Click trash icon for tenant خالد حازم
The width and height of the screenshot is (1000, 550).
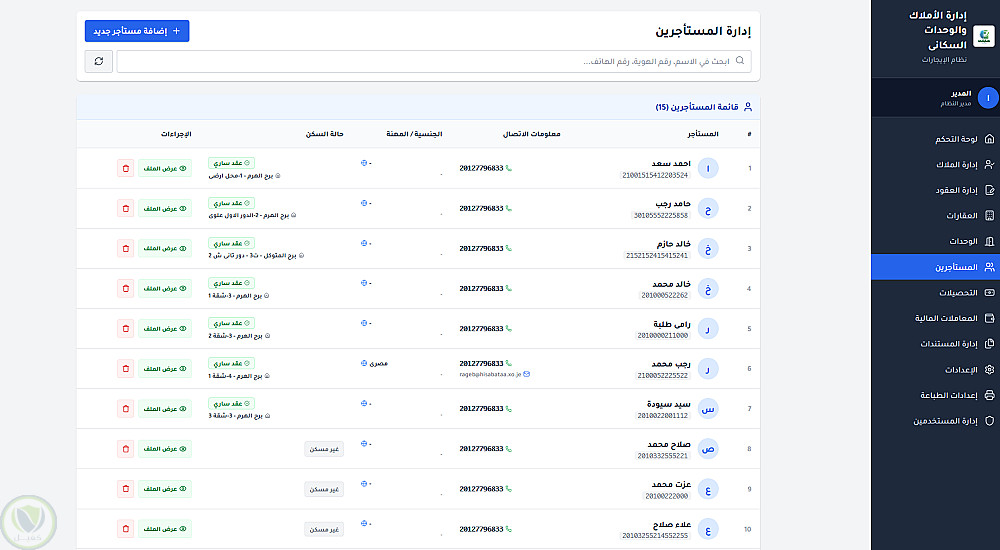[x=125, y=248]
